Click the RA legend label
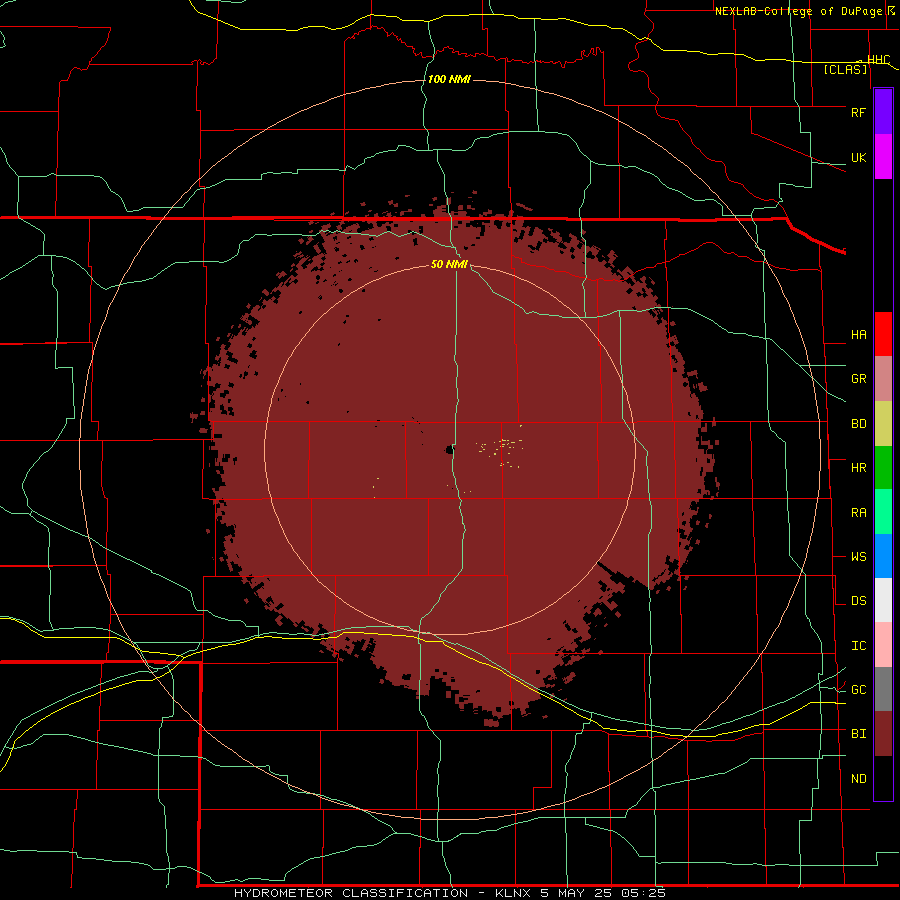The image size is (900, 900). coord(858,513)
